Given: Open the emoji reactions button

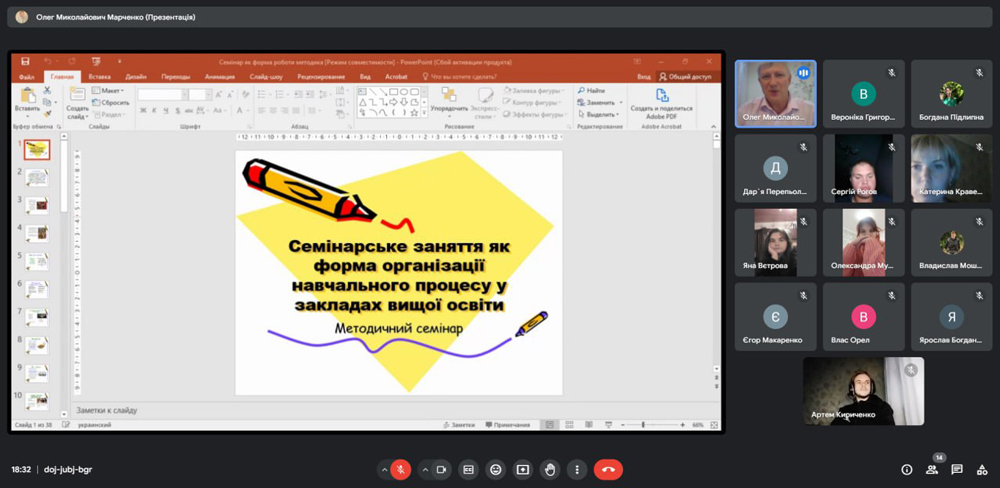Looking at the screenshot, I should pos(495,469).
